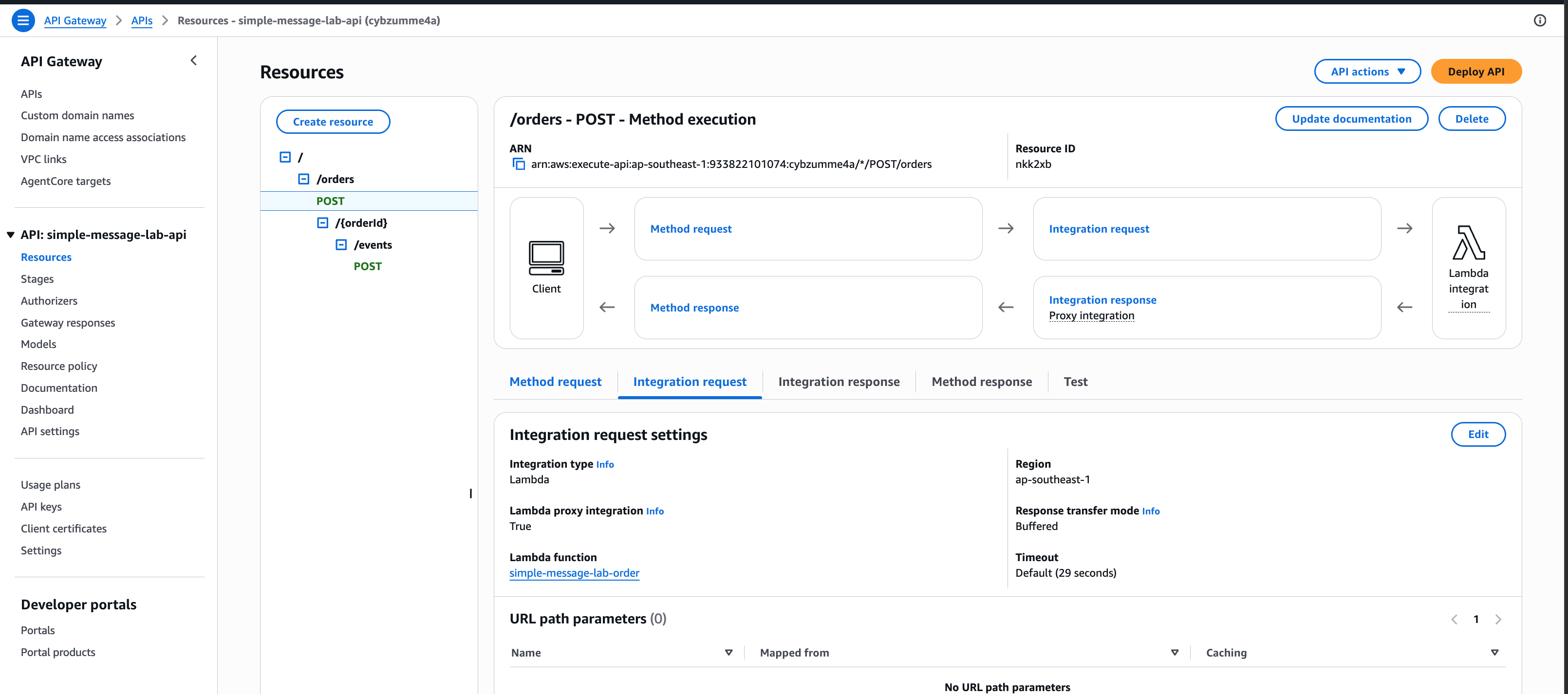Click the Deploy API button
Viewport: 1568px width, 694px height.
(1475, 71)
